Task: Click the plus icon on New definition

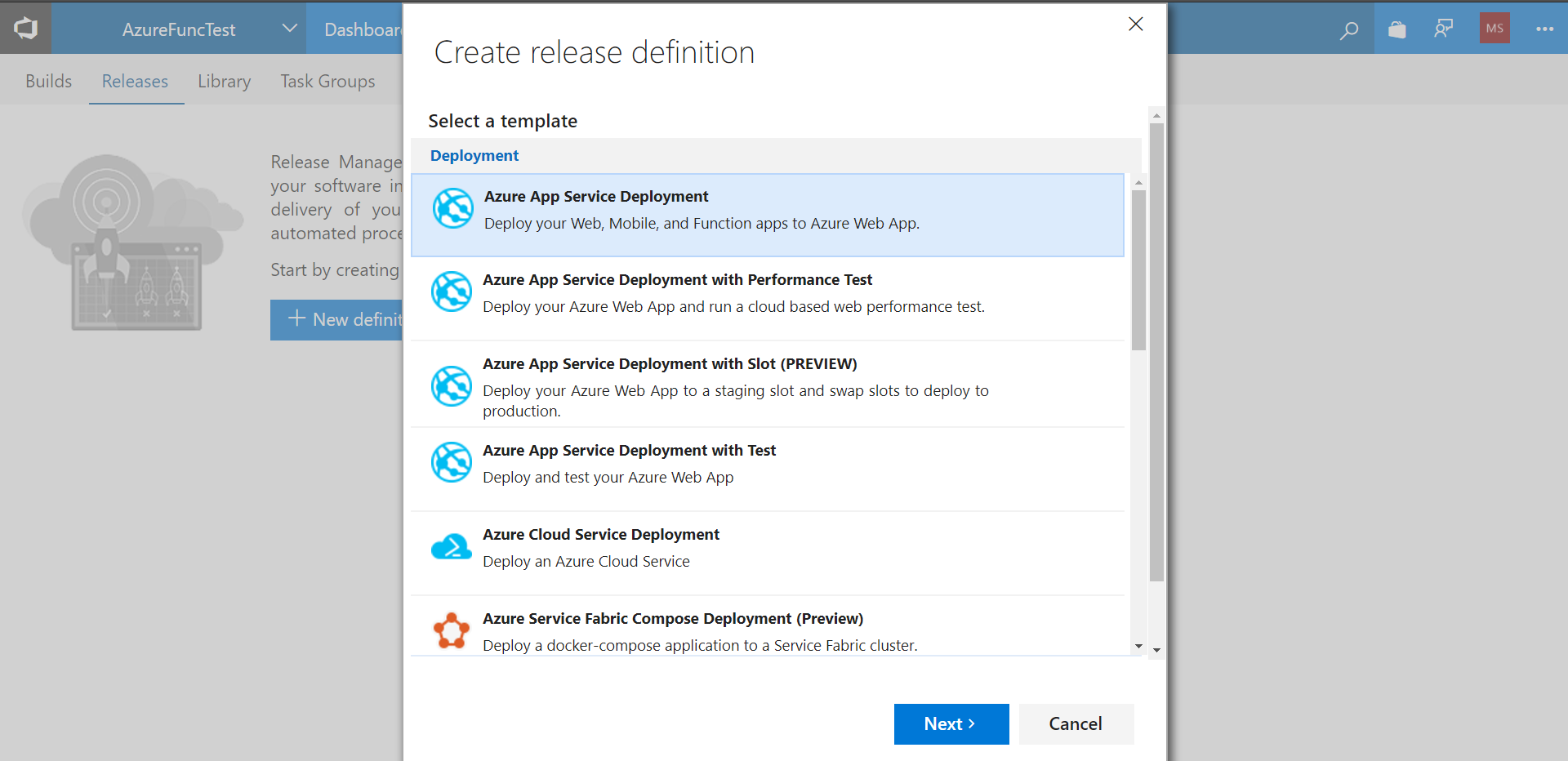Action: (x=296, y=318)
